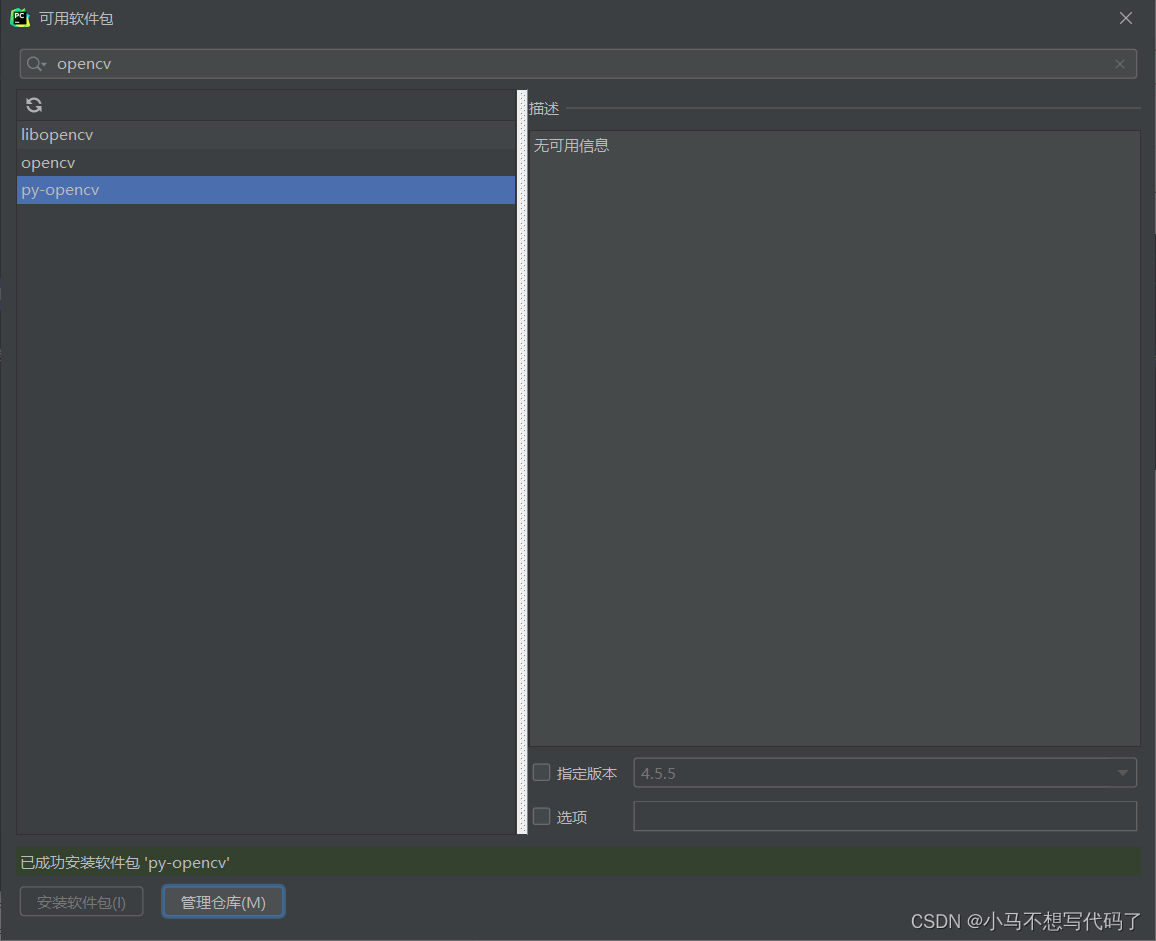Open the search options magnifier icon
This screenshot has width=1156, height=941.
(x=36, y=64)
